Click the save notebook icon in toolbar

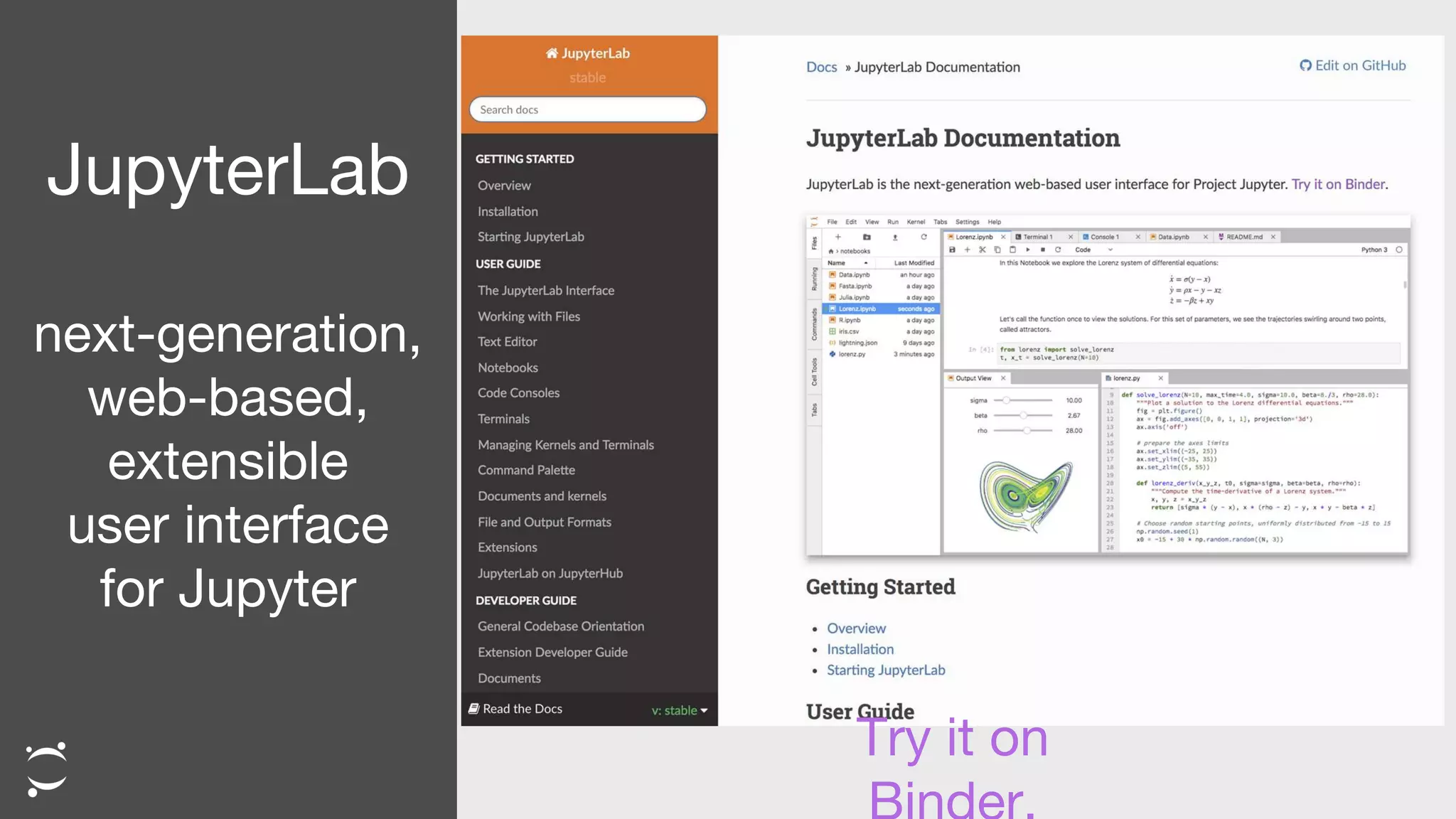pyautogui.click(x=952, y=250)
